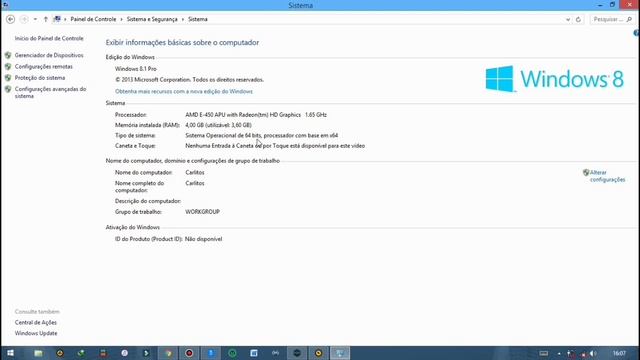Click the window system menu icon in title bar

[x=5, y=5]
